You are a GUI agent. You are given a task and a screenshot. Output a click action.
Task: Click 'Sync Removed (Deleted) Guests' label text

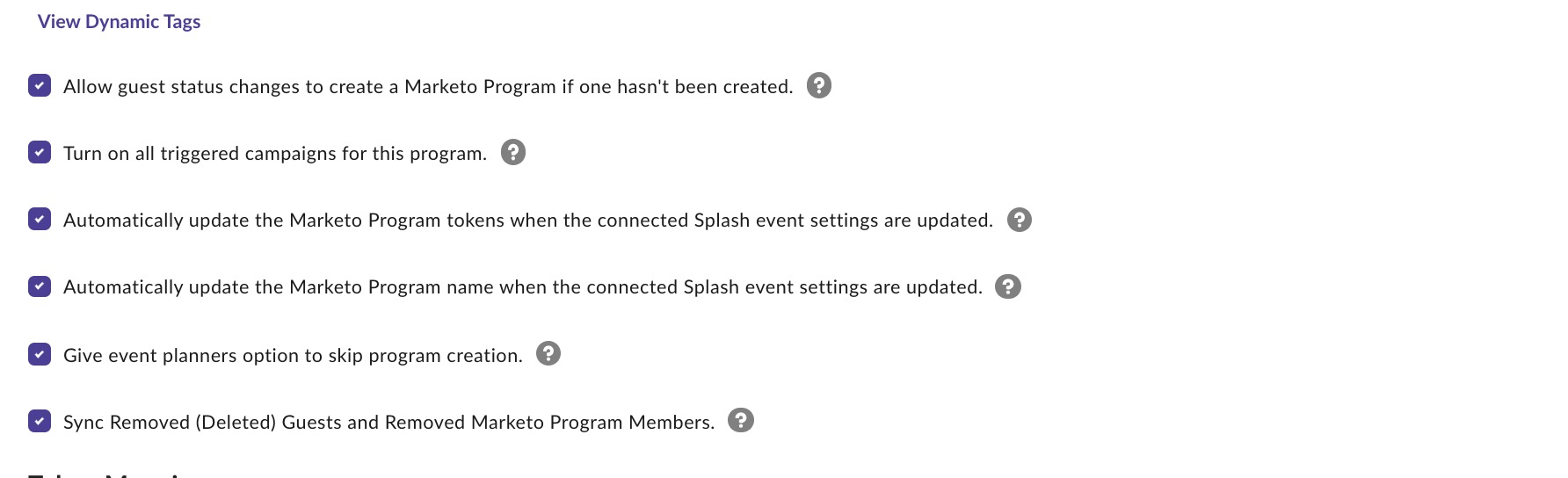[x=388, y=423]
